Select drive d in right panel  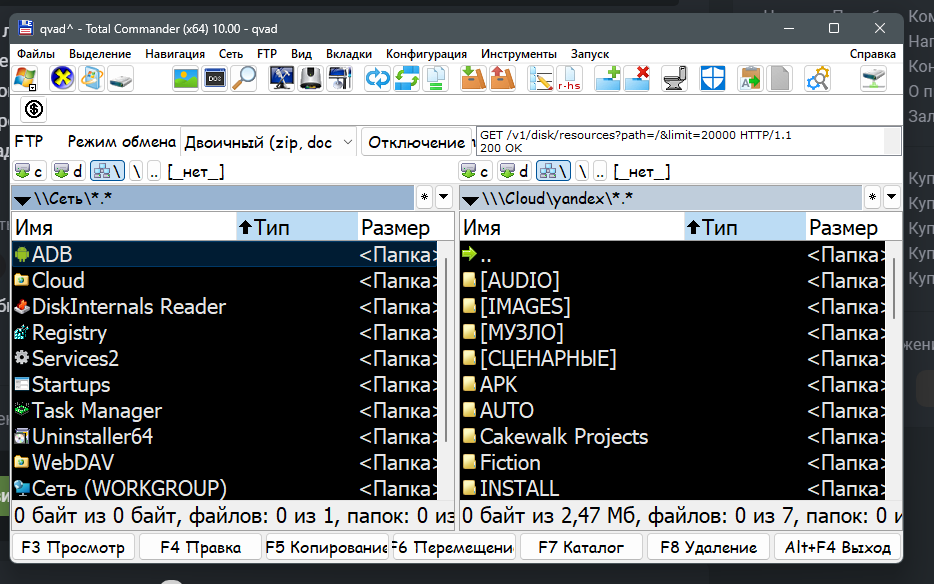point(514,172)
